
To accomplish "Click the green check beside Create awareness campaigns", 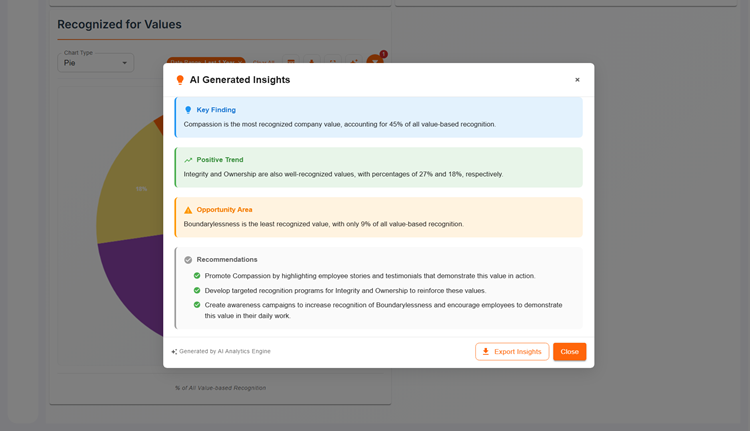I will (197, 304).
